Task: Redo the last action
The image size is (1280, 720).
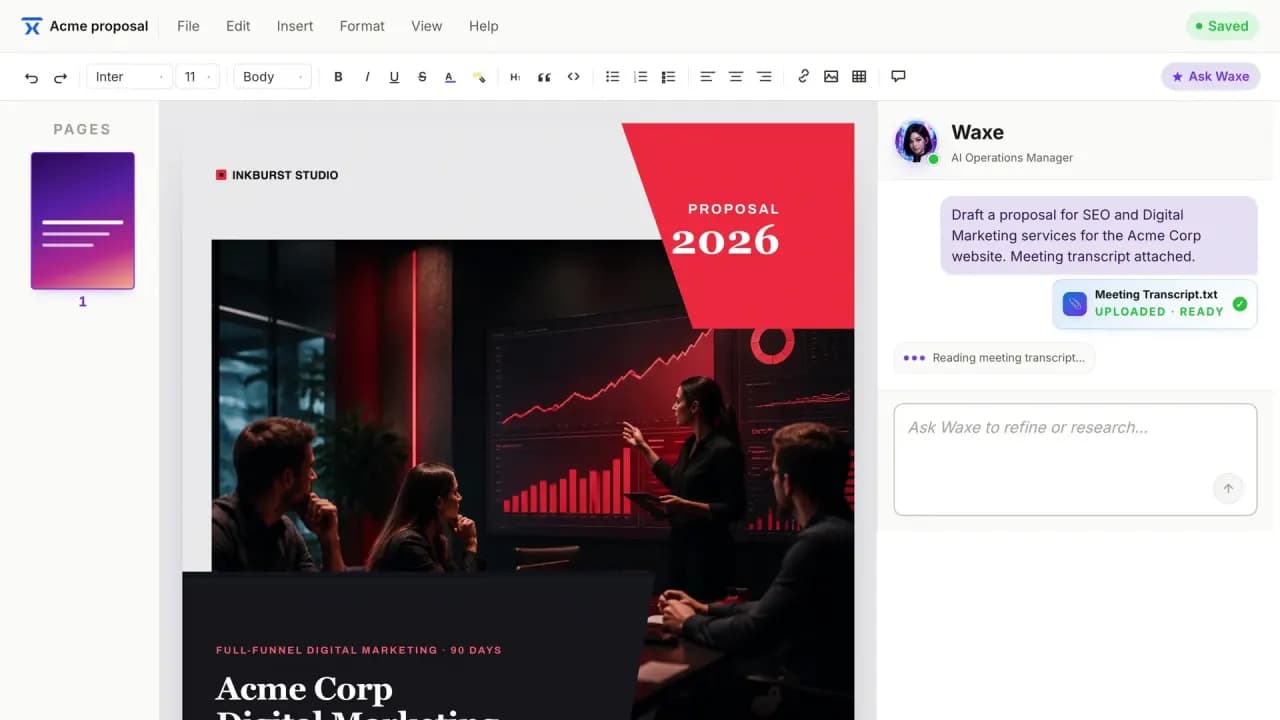Action: click(60, 77)
